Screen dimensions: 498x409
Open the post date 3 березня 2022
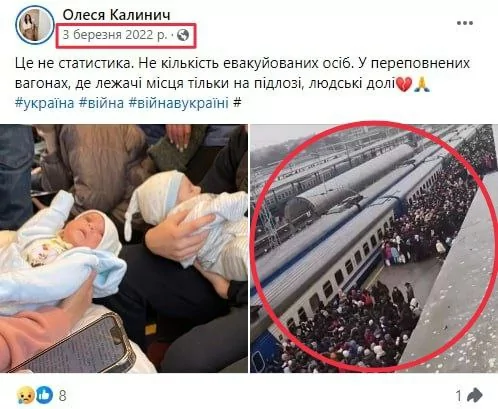(x=115, y=35)
